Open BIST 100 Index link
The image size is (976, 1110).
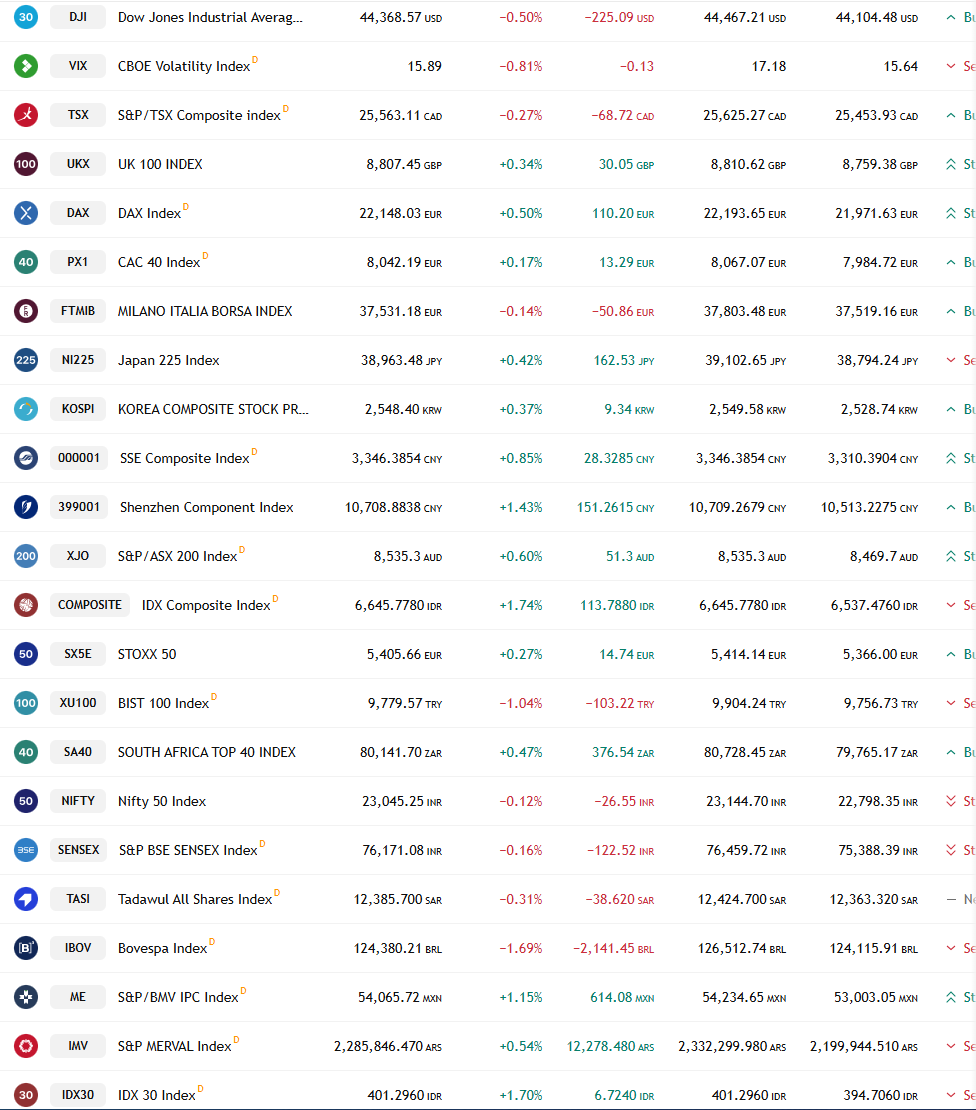point(163,704)
